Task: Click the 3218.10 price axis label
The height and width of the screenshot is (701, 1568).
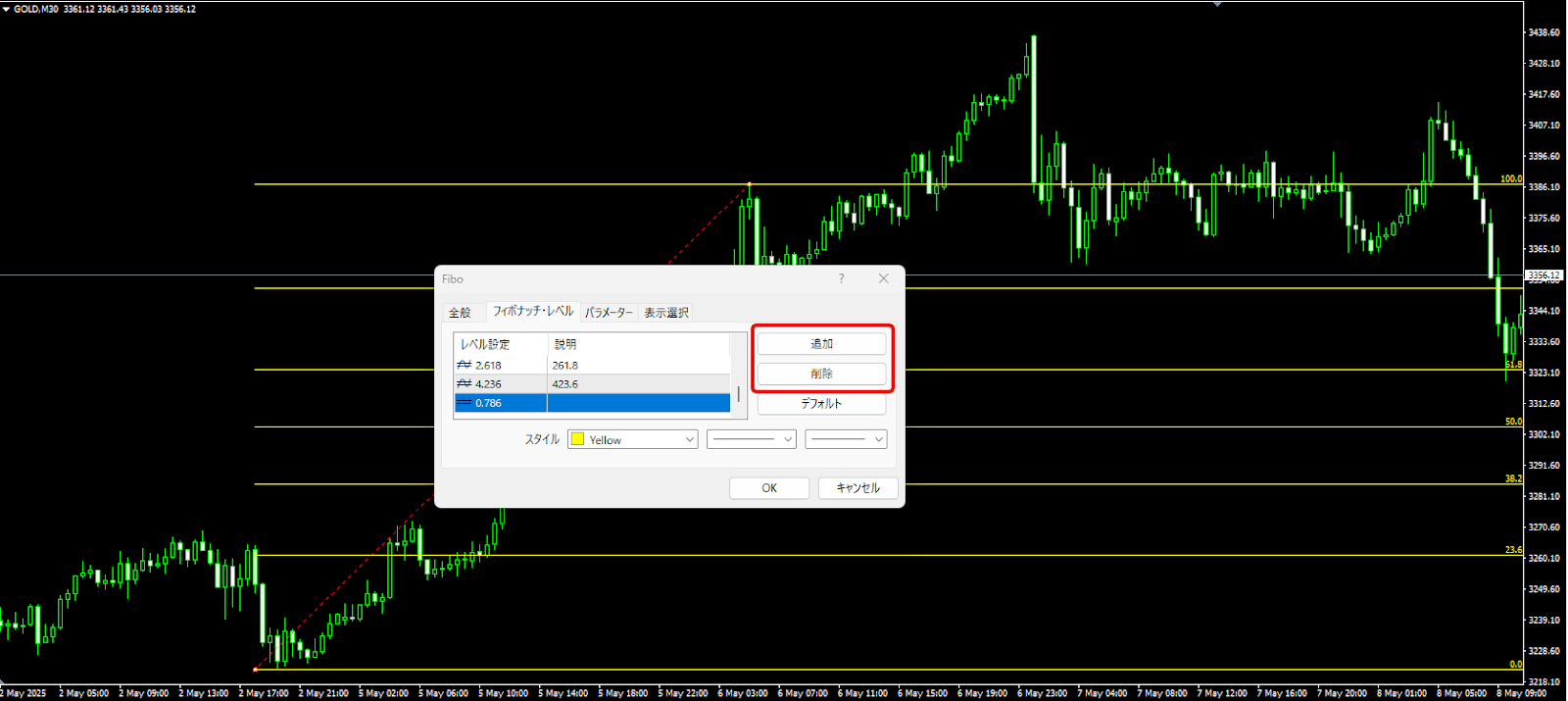Action: 1543,681
